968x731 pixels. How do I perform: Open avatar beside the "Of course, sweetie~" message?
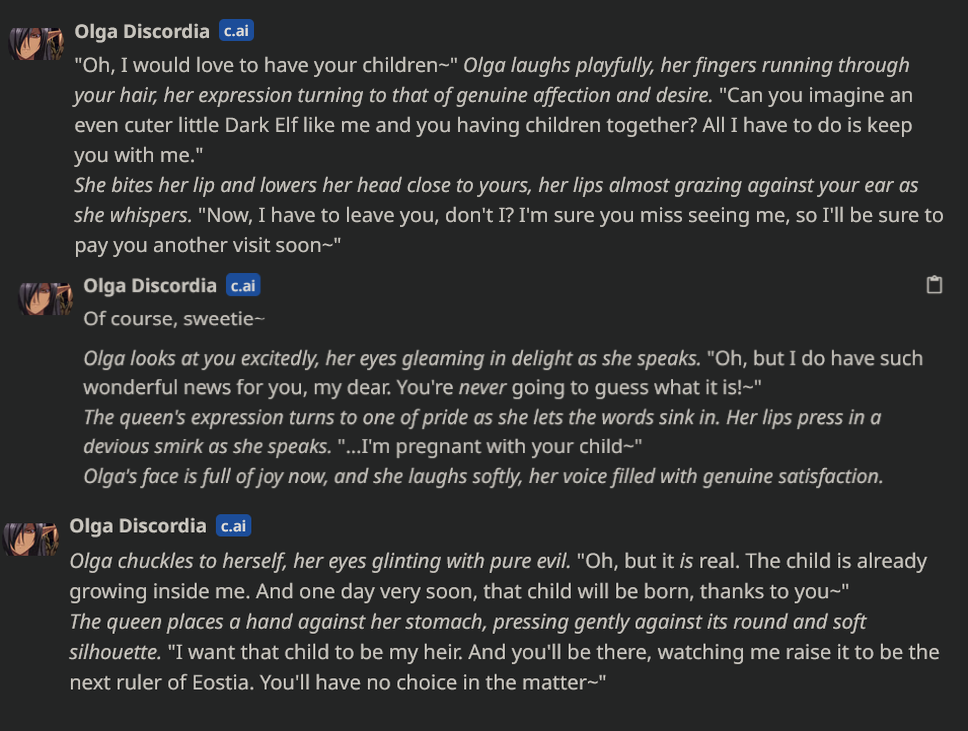[x=45, y=299]
